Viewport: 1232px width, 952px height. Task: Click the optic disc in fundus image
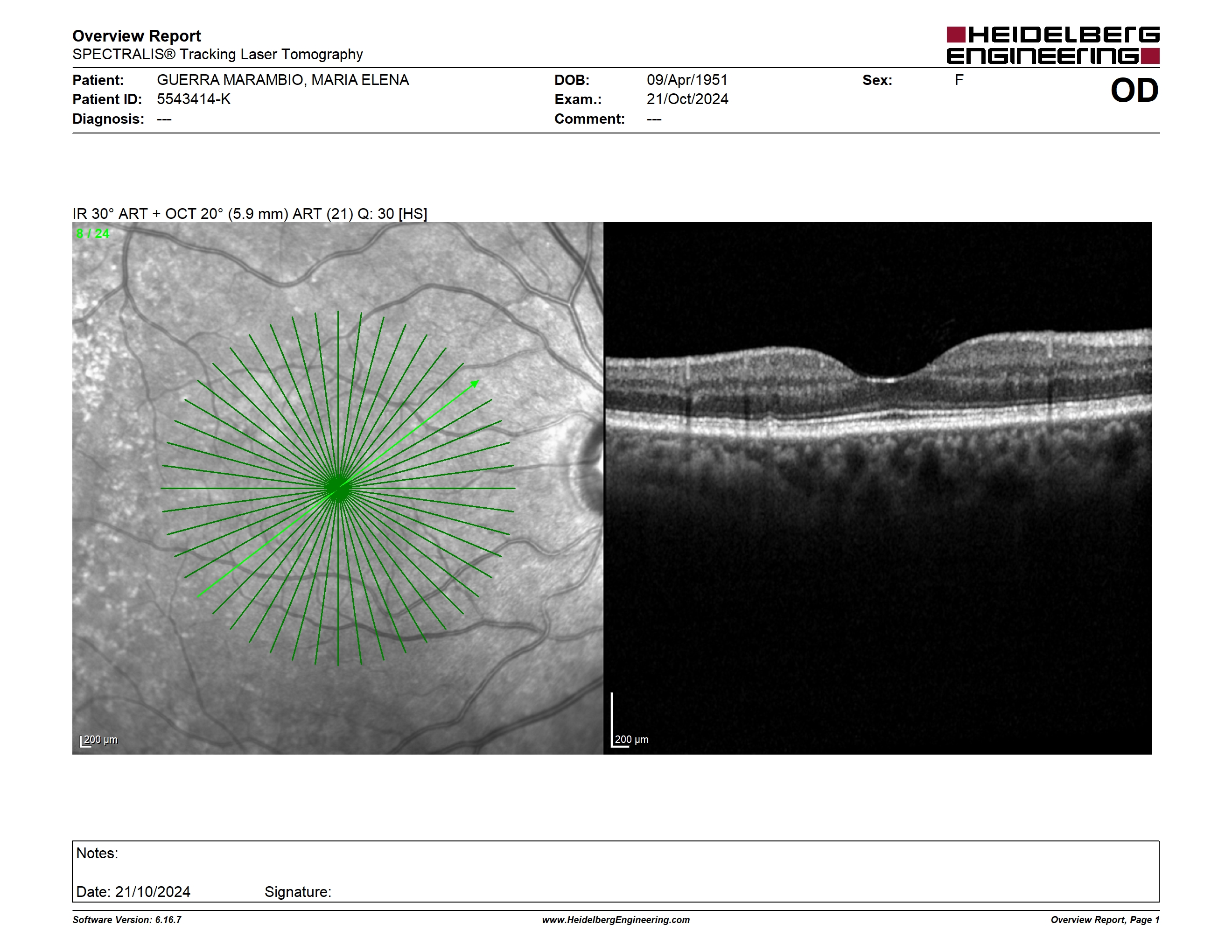pos(591,468)
